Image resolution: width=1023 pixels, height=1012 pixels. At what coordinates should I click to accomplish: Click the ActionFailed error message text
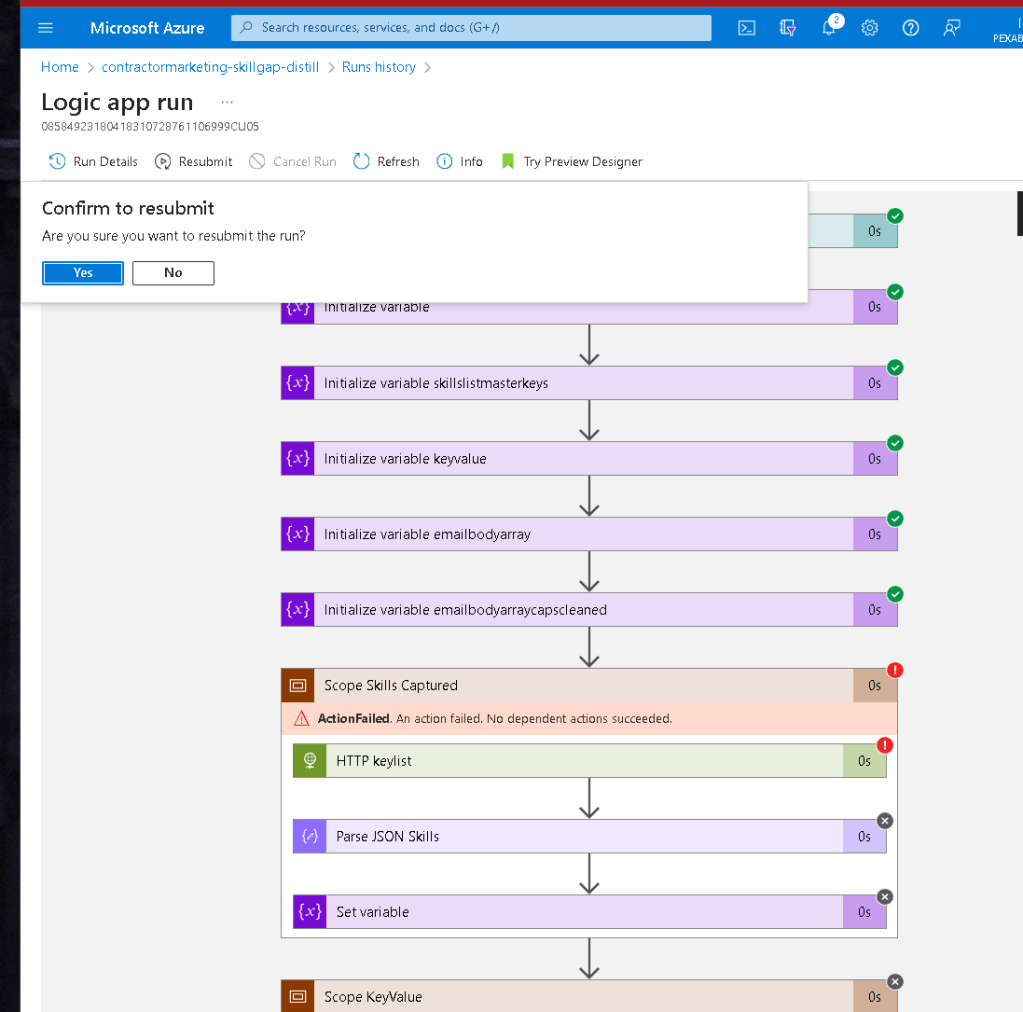coord(495,718)
